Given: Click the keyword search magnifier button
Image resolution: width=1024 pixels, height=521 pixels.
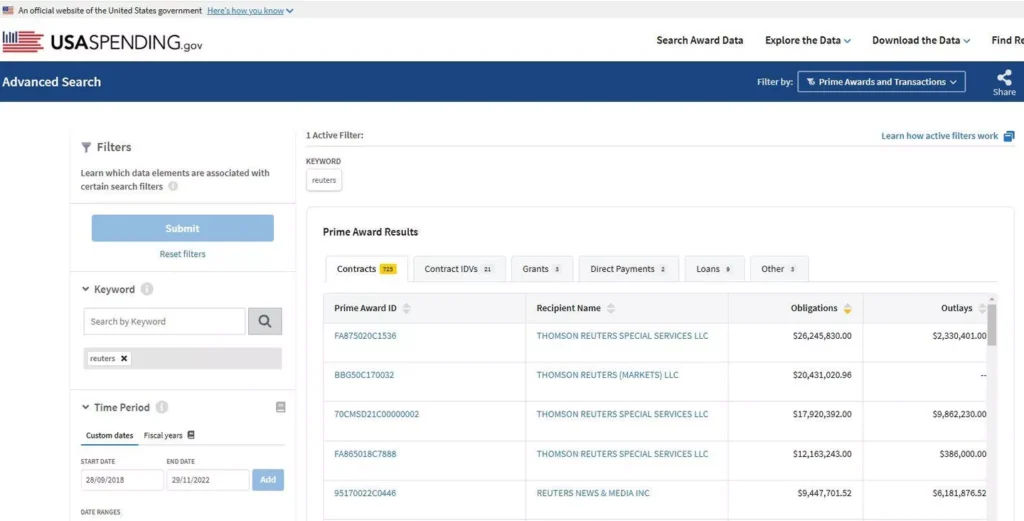Looking at the screenshot, I should point(265,321).
